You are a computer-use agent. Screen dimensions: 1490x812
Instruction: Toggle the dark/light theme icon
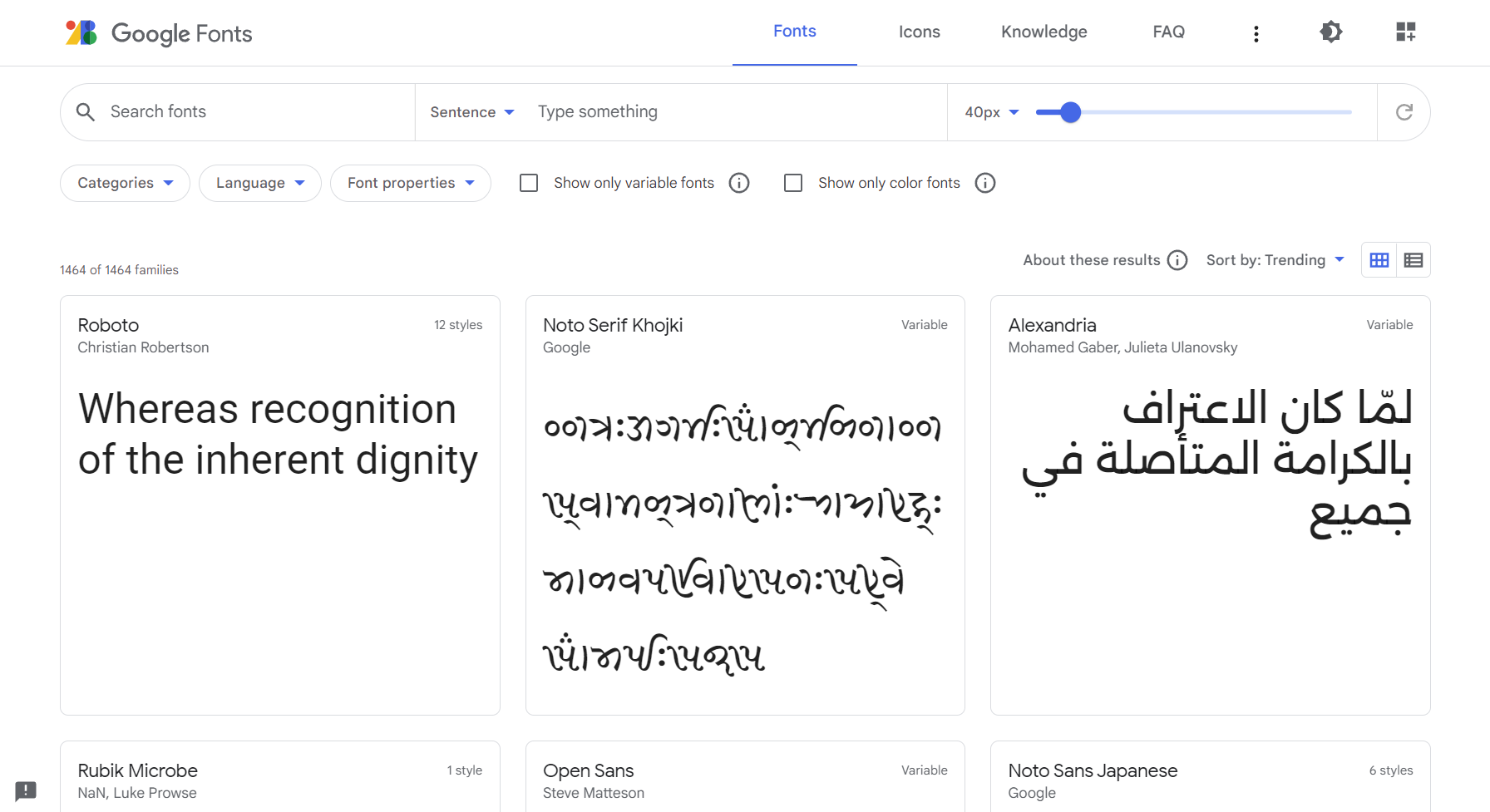coord(1330,32)
